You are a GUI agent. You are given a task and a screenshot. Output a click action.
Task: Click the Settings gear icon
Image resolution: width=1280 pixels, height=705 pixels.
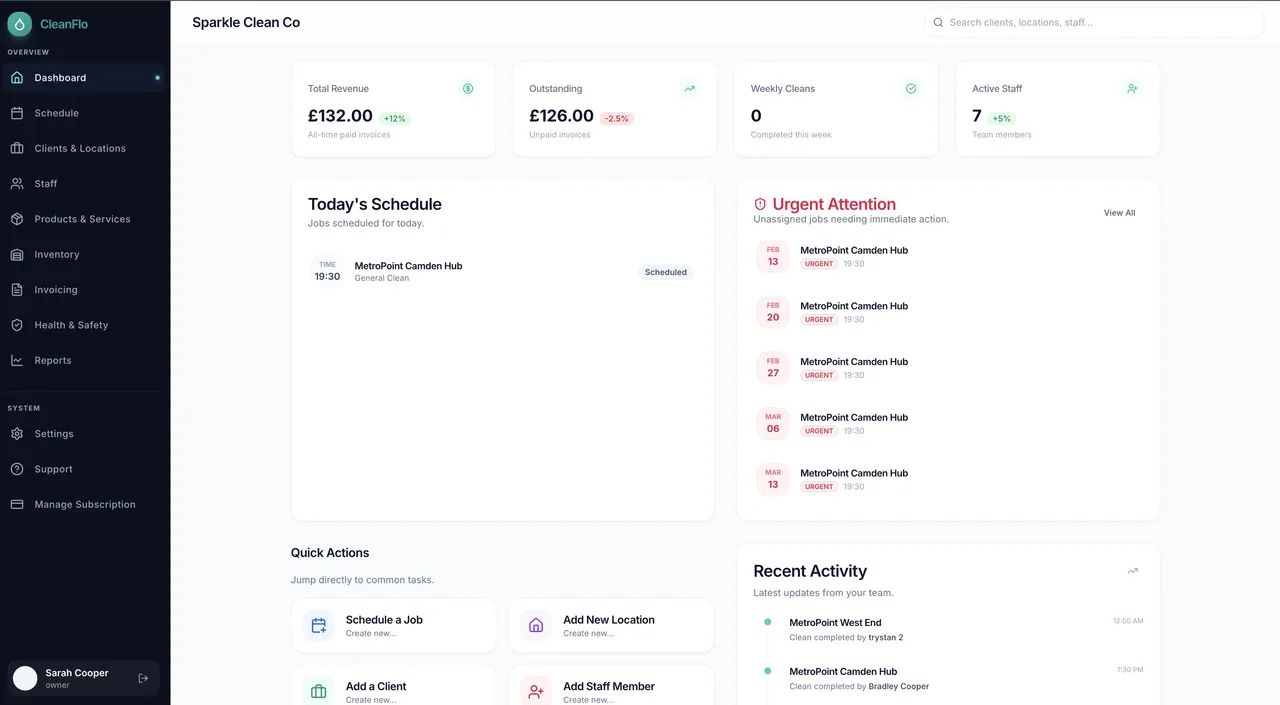pyautogui.click(x=18, y=433)
